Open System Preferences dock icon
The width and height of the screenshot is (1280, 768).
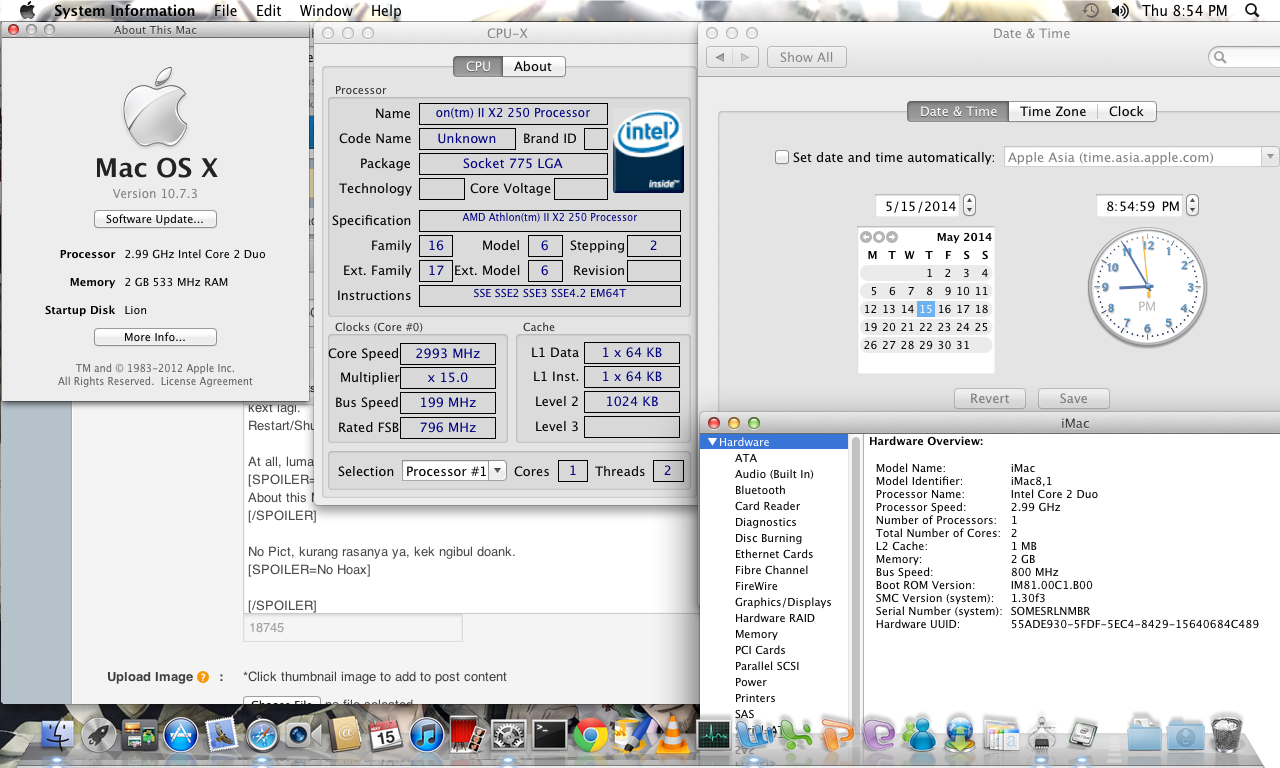click(509, 736)
